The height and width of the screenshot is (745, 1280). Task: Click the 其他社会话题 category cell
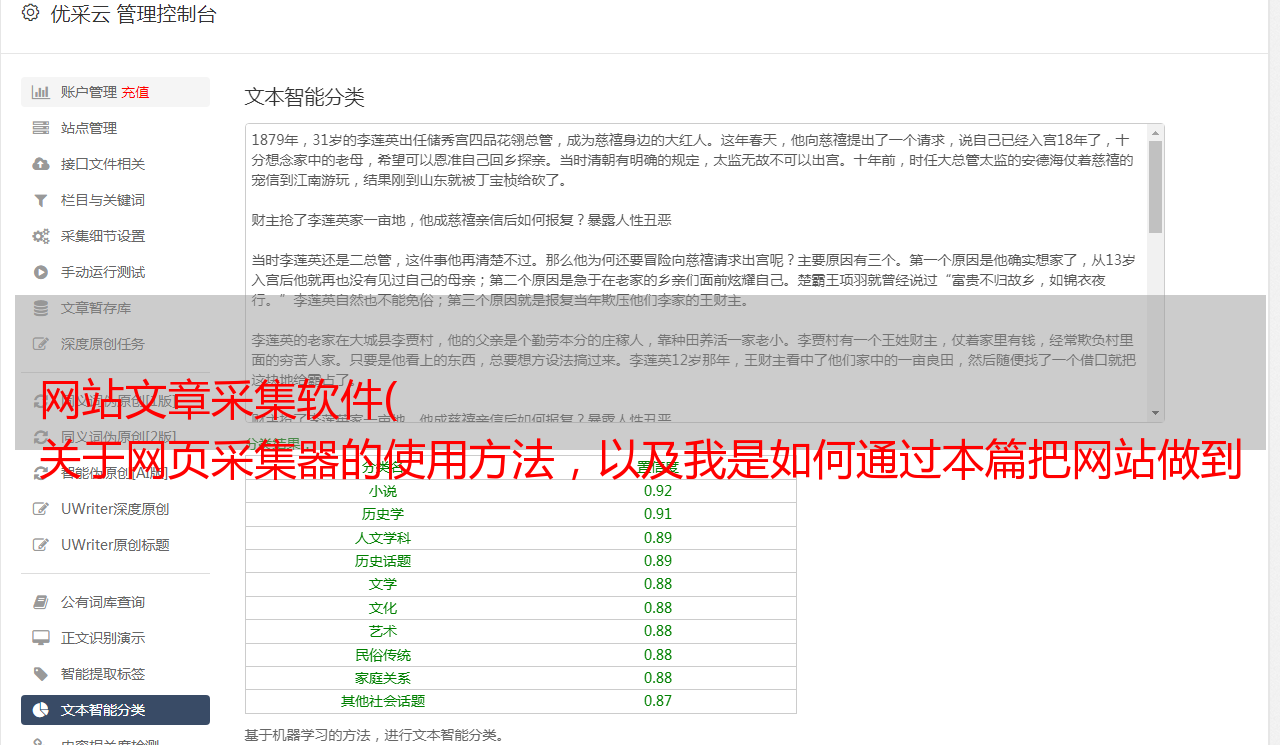click(383, 701)
